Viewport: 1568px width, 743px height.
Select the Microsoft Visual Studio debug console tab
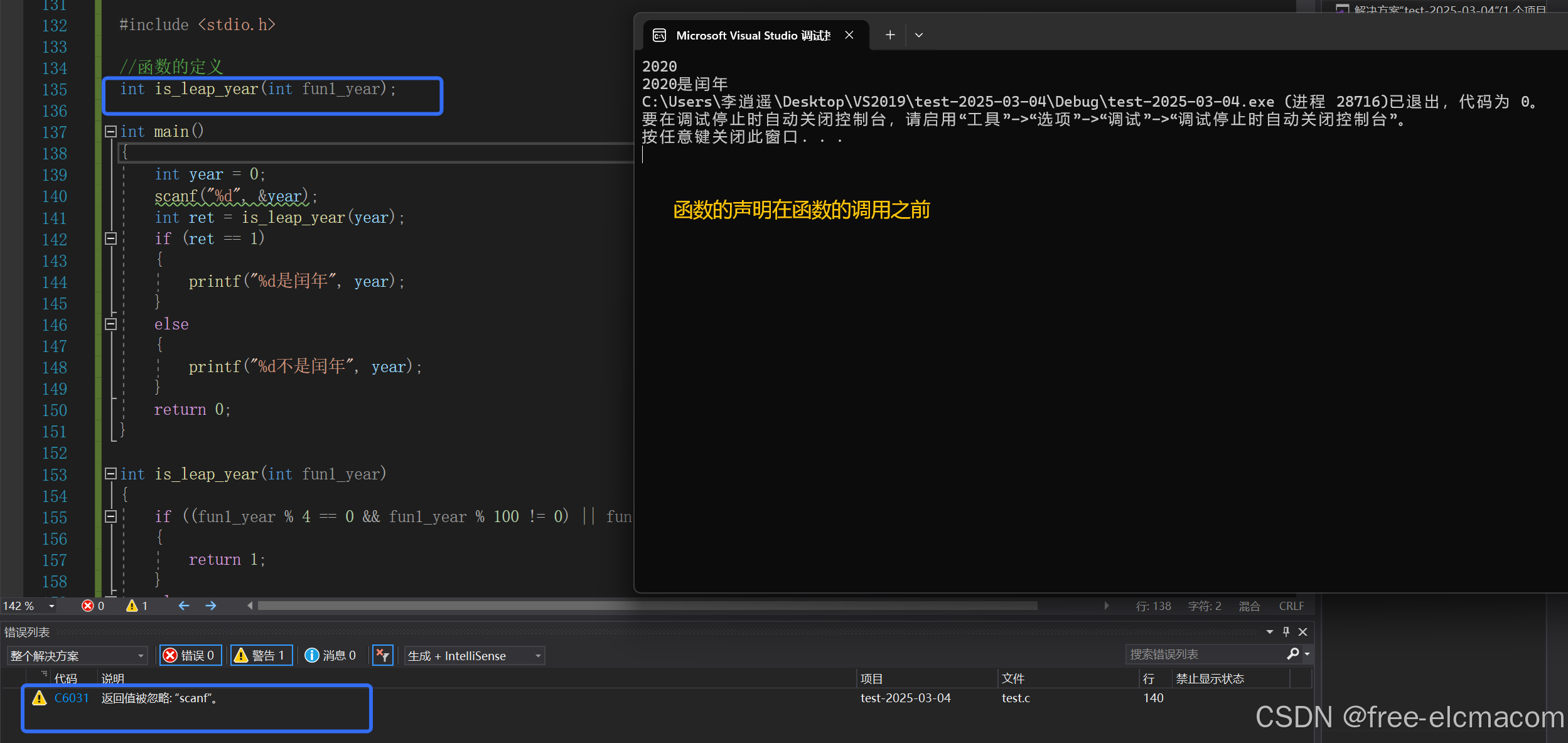pyautogui.click(x=752, y=36)
